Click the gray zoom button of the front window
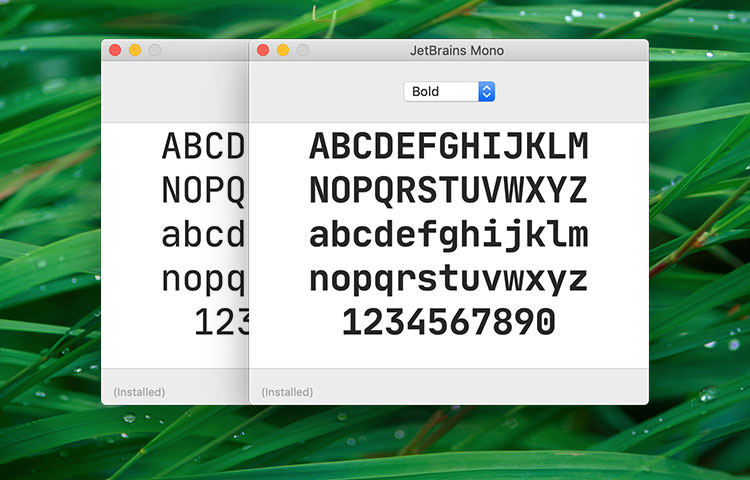This screenshot has width=750, height=480. (303, 50)
